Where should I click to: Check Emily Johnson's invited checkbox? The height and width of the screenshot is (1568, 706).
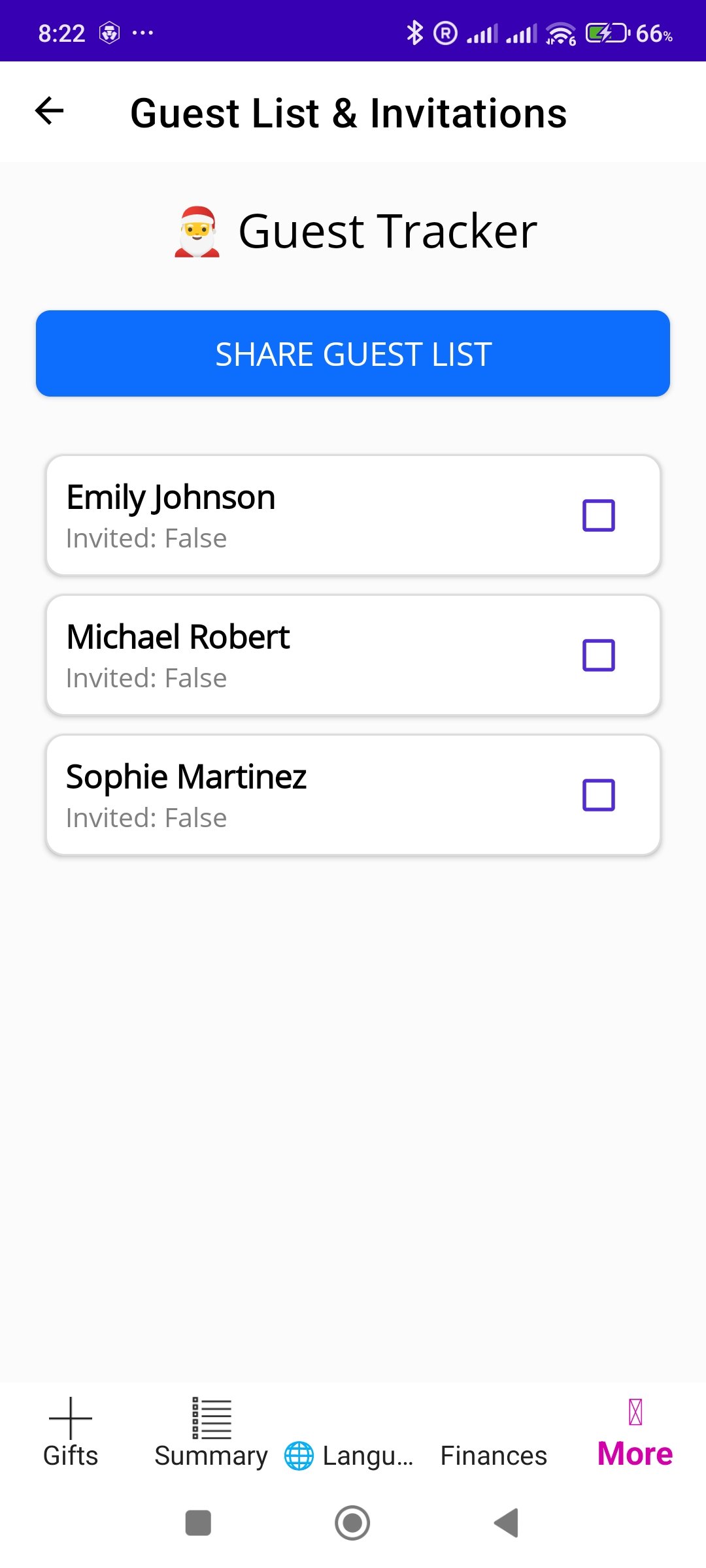[598, 515]
